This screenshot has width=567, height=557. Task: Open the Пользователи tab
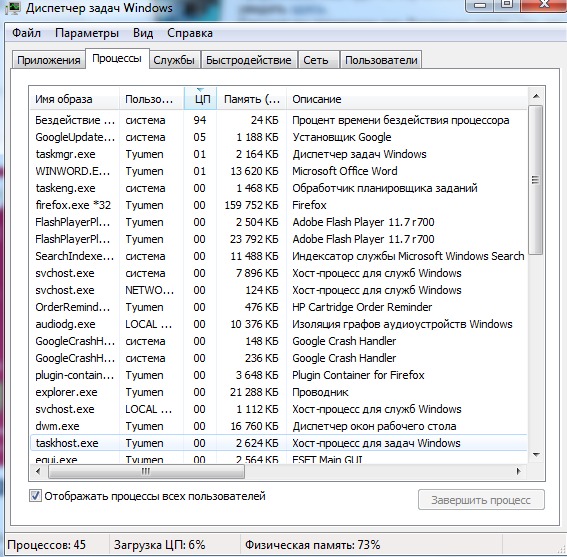tap(381, 60)
